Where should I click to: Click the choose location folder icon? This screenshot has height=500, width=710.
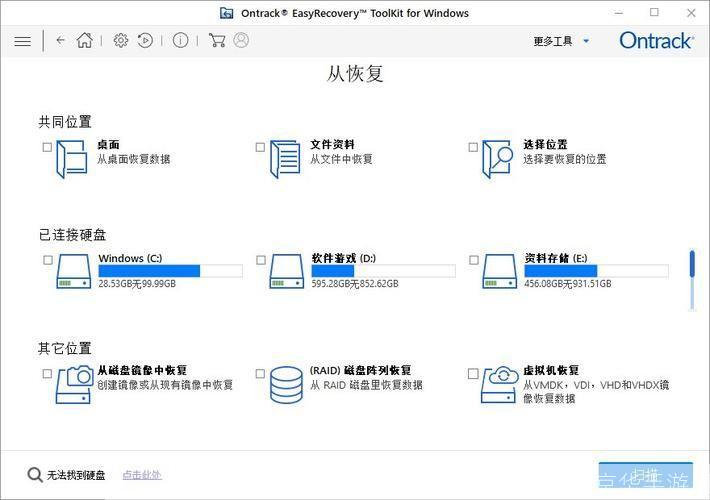pos(497,159)
